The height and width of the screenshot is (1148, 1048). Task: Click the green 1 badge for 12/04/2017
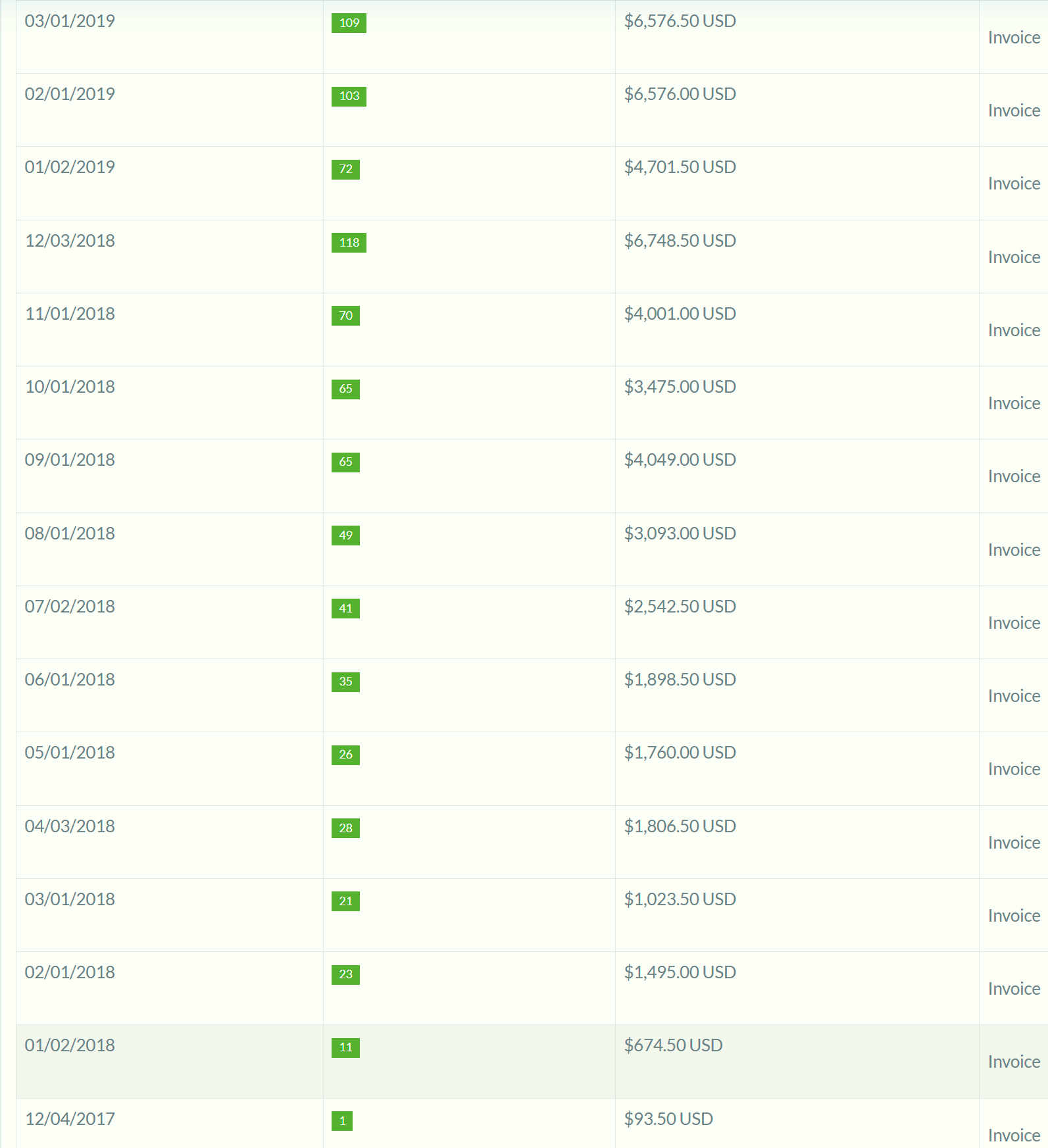(x=342, y=1121)
